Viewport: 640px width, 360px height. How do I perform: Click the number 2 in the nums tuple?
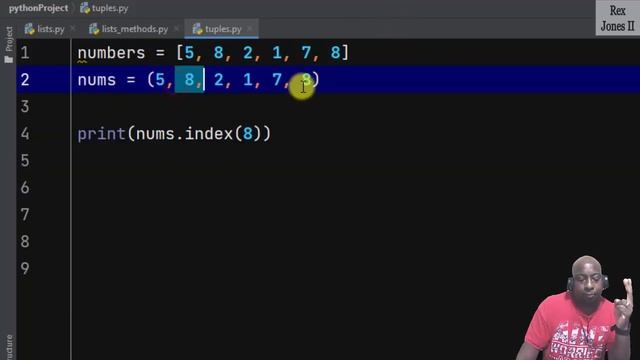[218, 80]
